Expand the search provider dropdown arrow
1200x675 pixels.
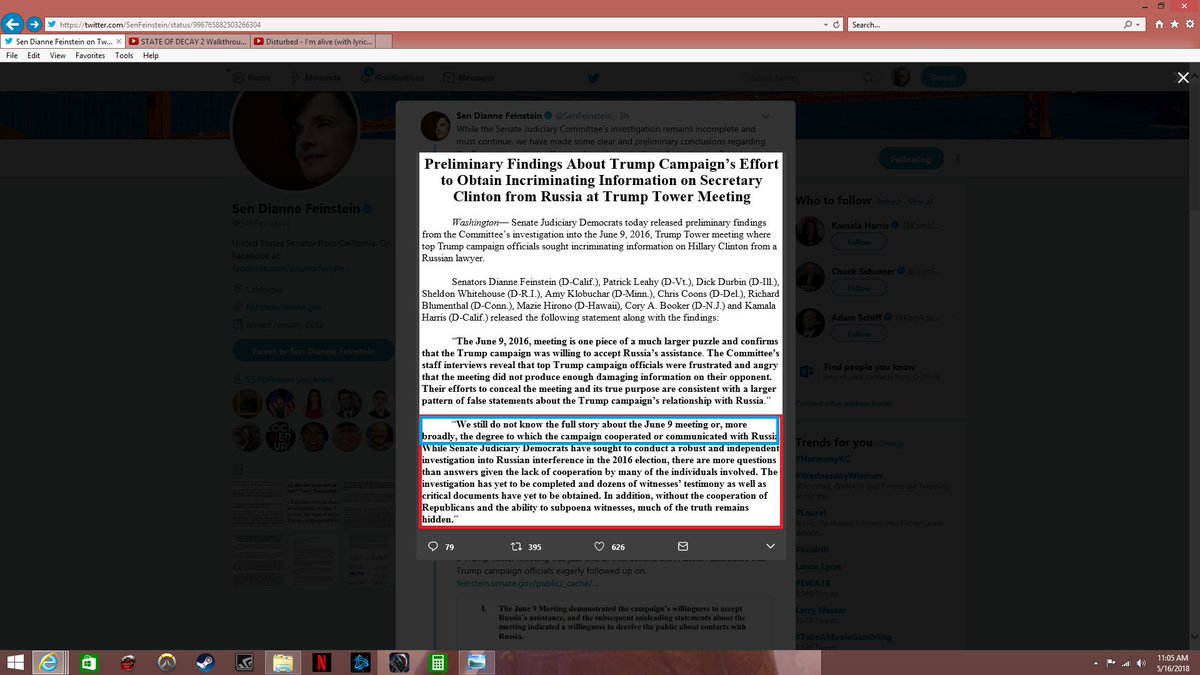coord(1140,23)
